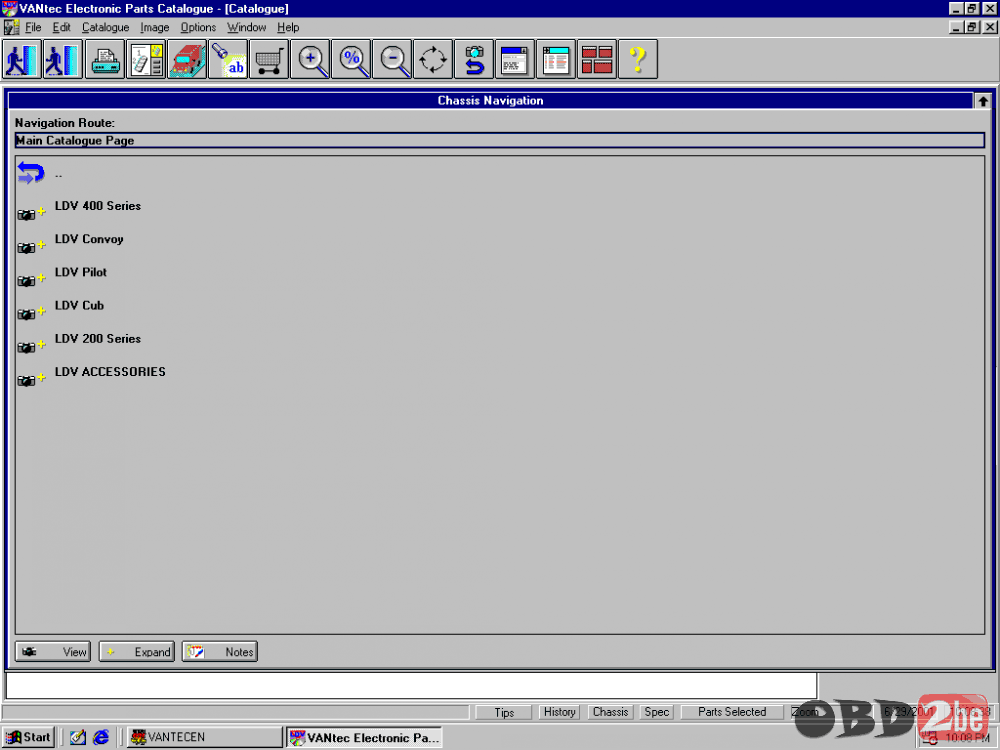
Task: Open the Edit menu
Action: [61, 27]
